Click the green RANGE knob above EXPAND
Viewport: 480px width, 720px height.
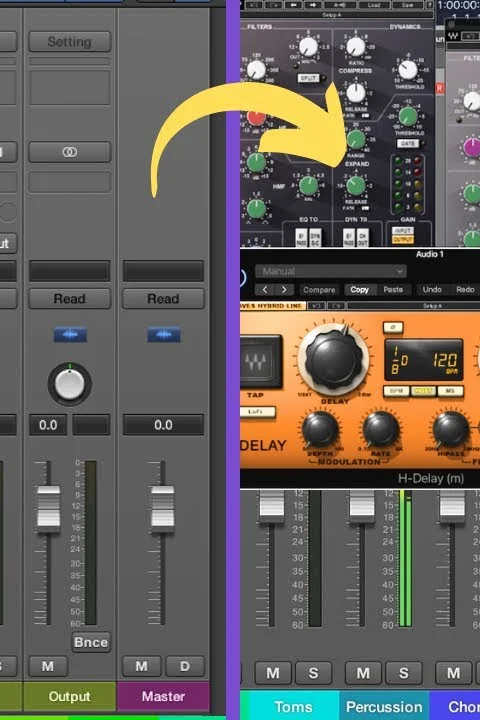[356, 139]
